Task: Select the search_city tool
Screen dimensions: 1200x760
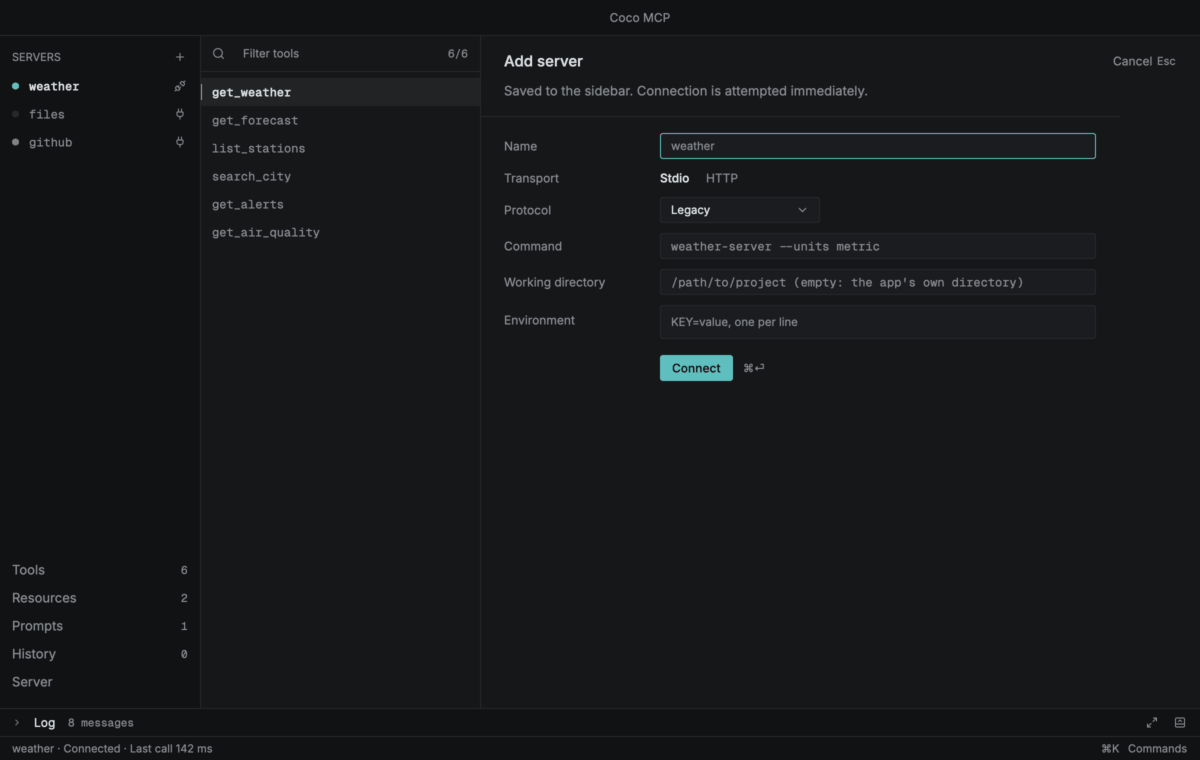Action: 340,176
